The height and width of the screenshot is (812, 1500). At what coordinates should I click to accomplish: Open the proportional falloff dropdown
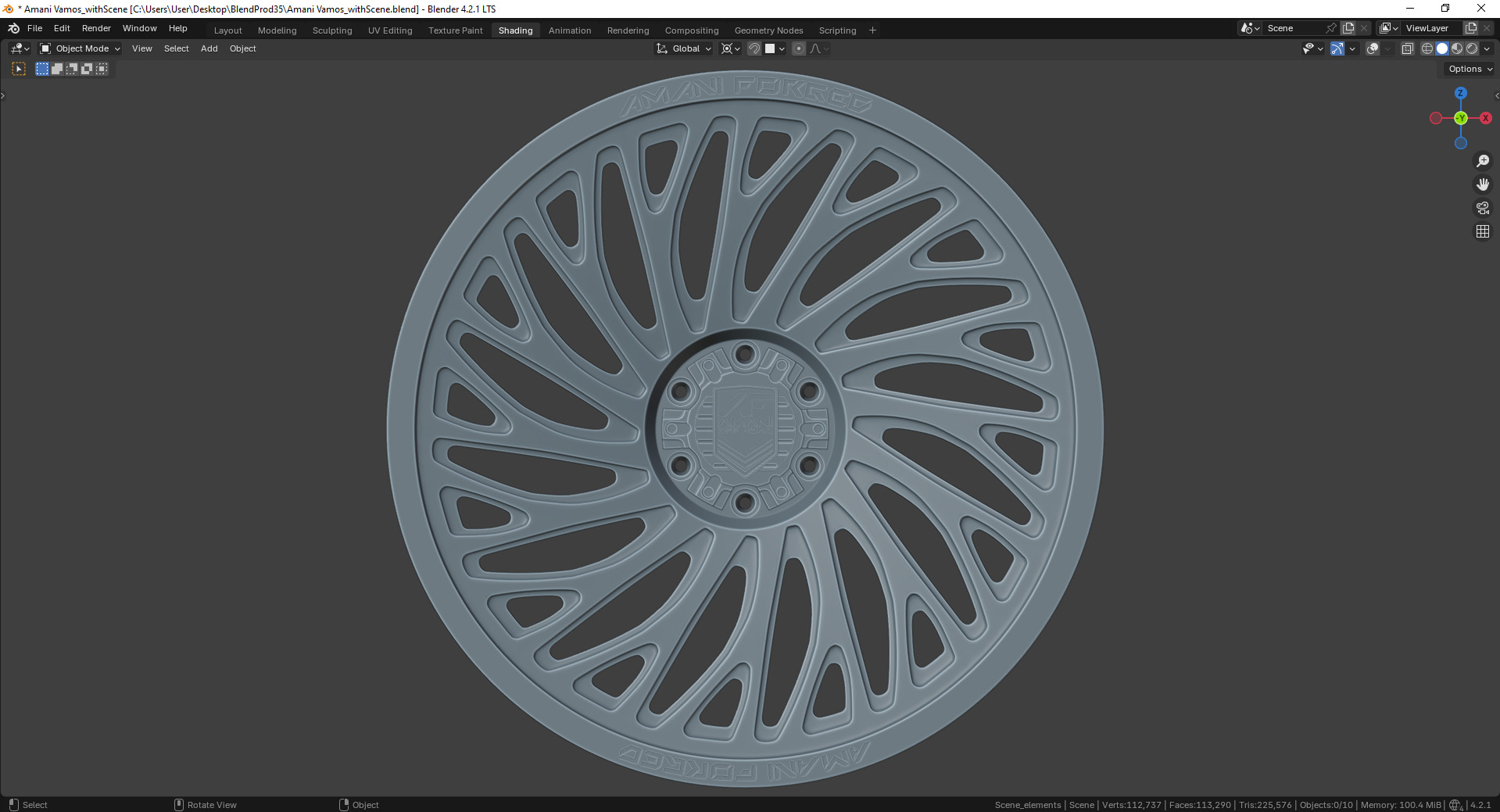click(x=819, y=48)
